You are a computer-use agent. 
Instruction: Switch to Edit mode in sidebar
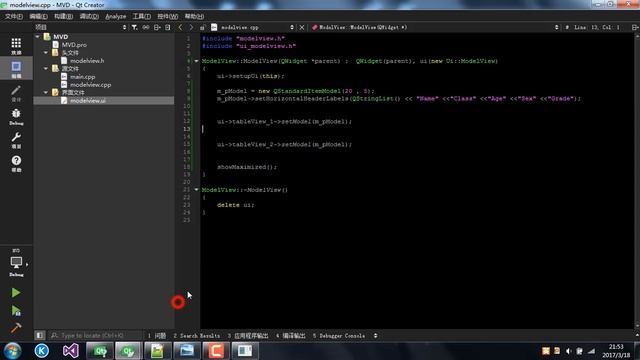(x=16, y=69)
